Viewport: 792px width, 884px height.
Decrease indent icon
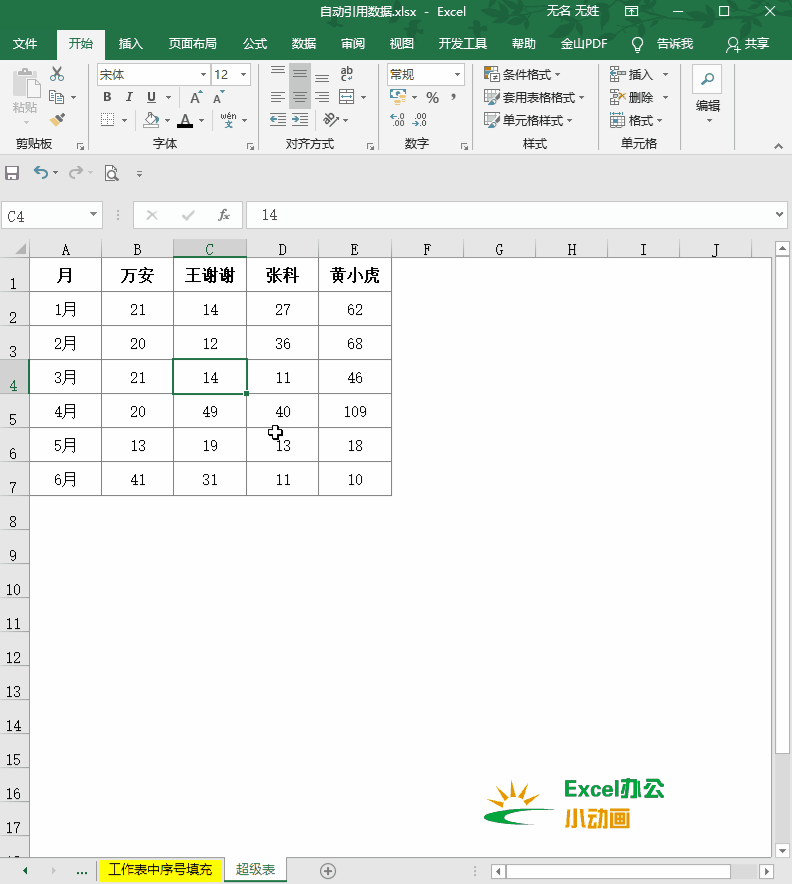(x=278, y=120)
